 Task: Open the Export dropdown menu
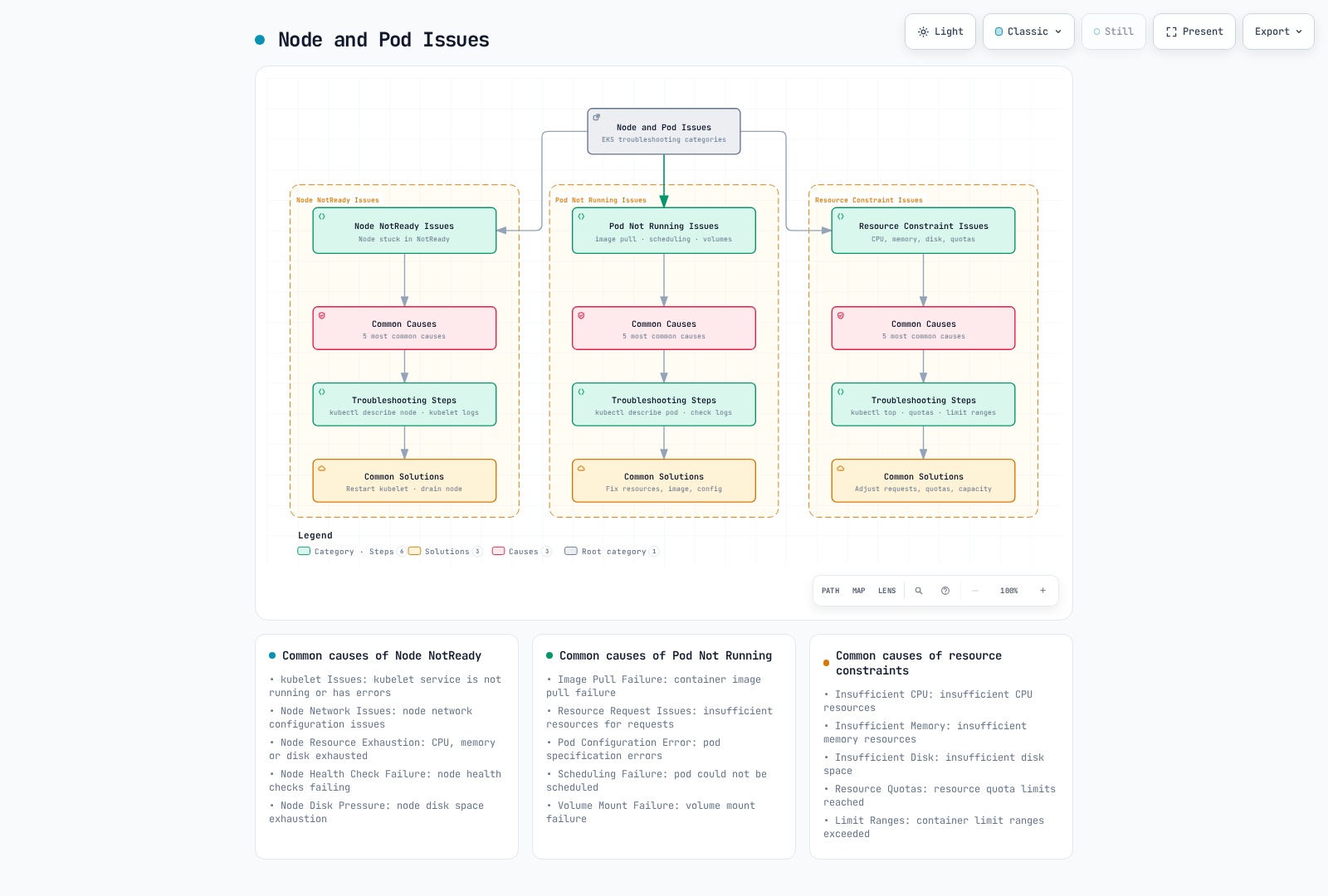1278,32
